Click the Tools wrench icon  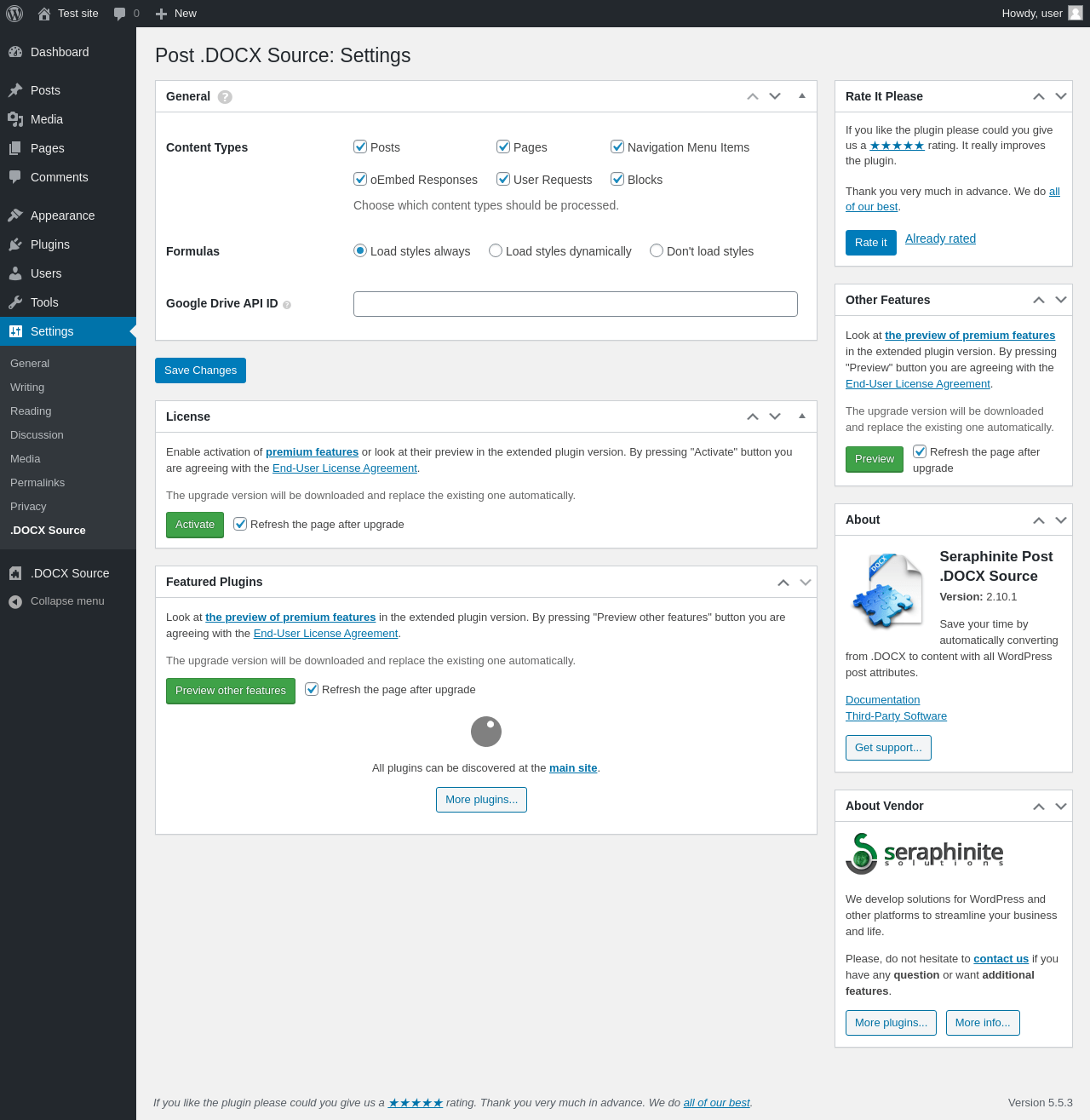pyautogui.click(x=15, y=302)
